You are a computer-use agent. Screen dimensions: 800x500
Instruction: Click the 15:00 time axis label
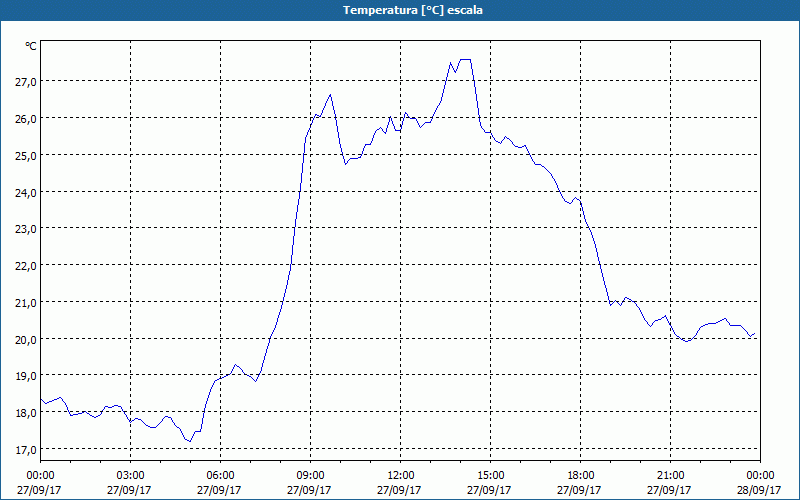pos(490,476)
